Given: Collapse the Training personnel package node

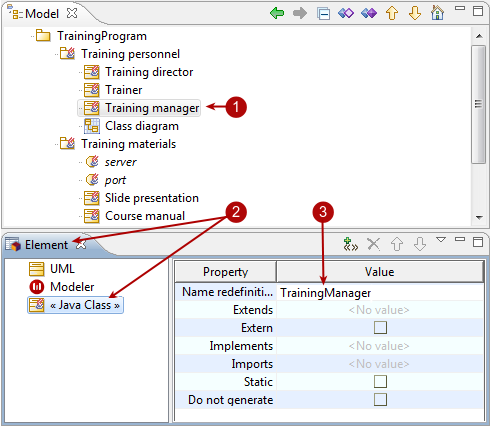Looking at the screenshot, I should click(57, 54).
